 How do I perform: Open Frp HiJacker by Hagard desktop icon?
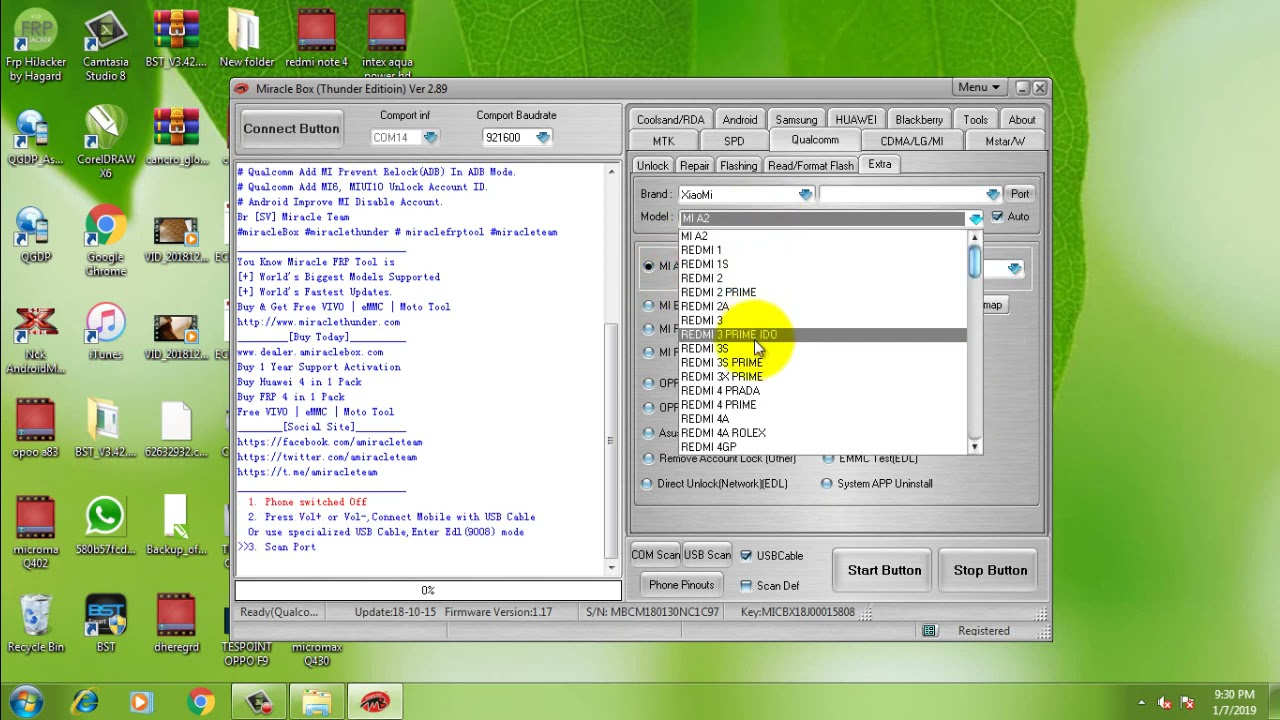pos(35,46)
